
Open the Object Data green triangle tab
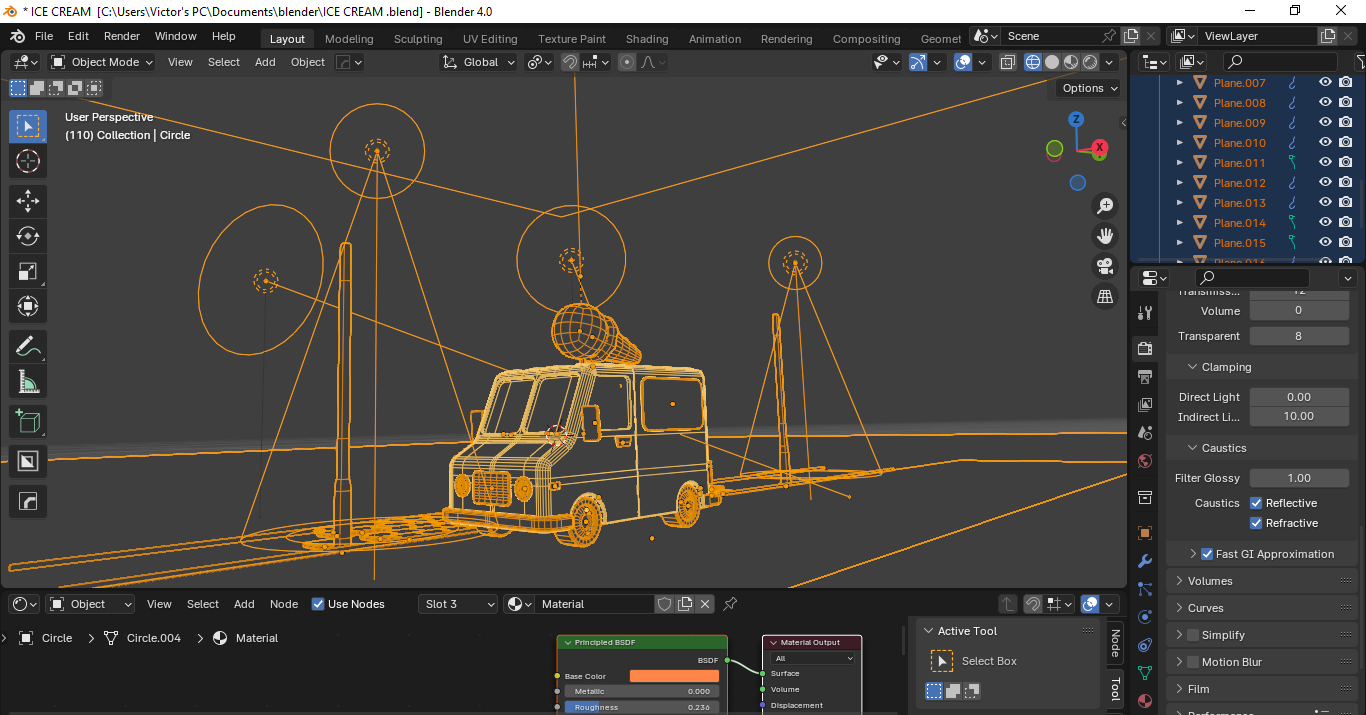[x=1146, y=673]
